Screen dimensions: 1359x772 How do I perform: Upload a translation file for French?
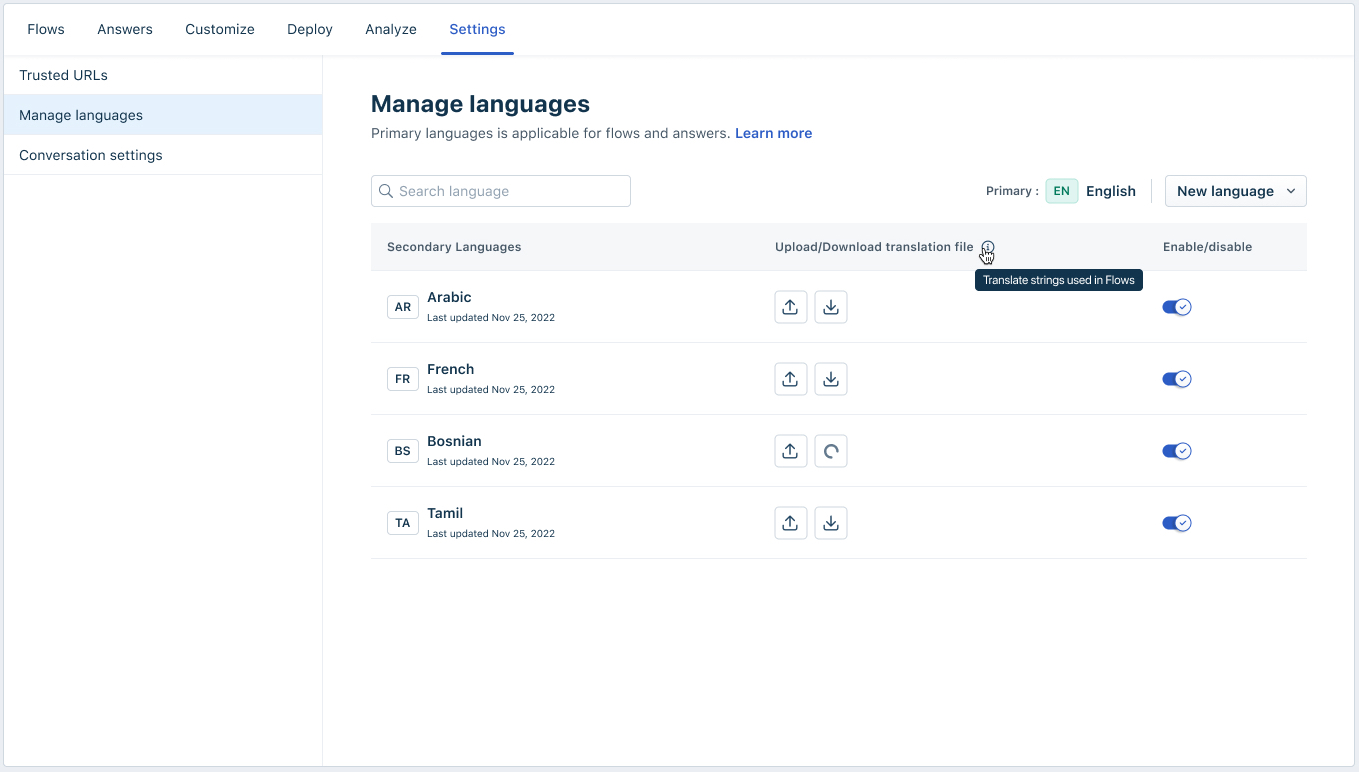click(790, 379)
